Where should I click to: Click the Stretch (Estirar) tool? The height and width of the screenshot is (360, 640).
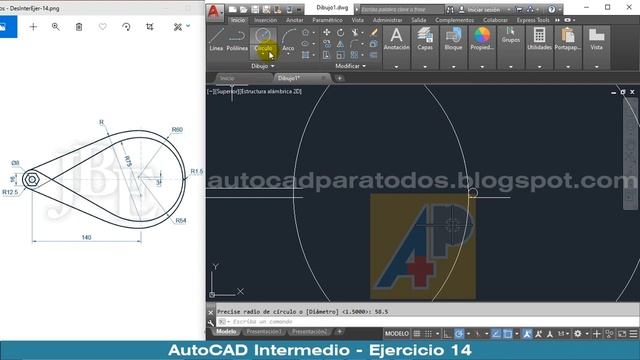tap(327, 55)
